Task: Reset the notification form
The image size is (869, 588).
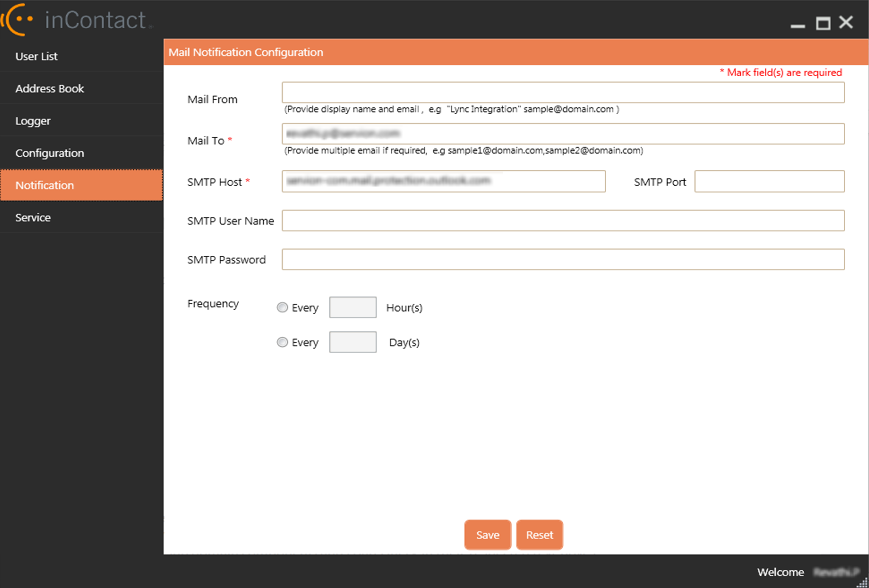Action: [x=539, y=535]
